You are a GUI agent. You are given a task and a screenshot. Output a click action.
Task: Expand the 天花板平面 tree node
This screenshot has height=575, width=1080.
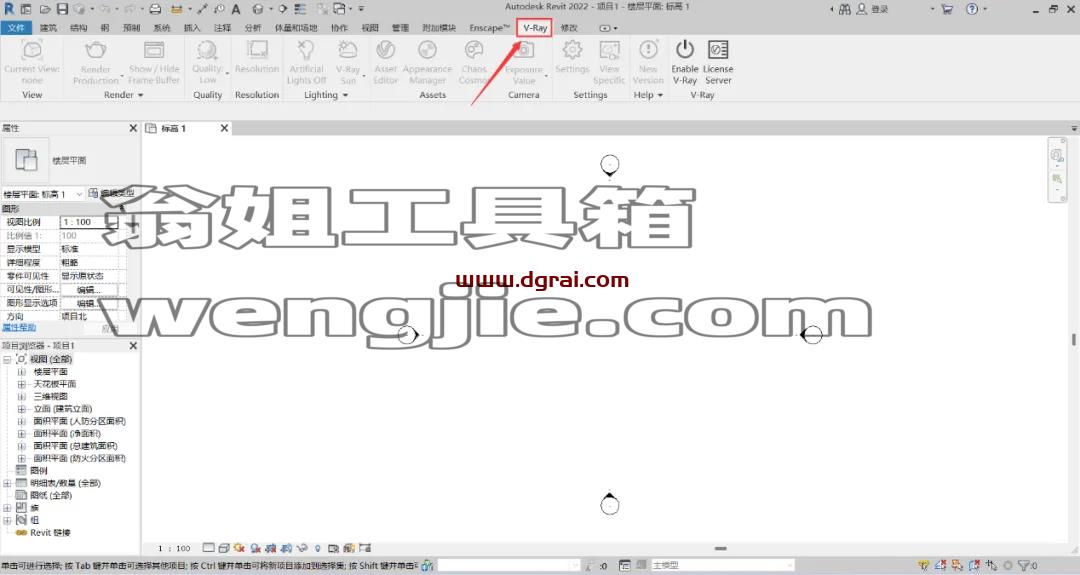coord(21,384)
